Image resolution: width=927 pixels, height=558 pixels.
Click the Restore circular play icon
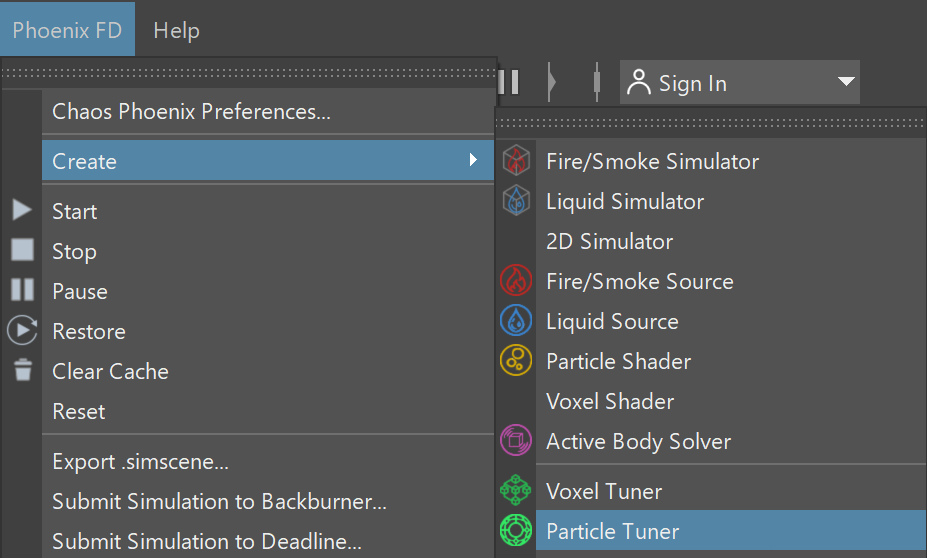click(22, 330)
